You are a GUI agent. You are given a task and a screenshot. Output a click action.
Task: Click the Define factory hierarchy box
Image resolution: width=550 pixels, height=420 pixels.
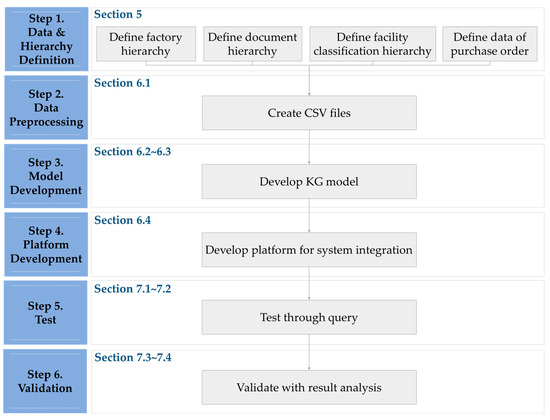coord(146,44)
